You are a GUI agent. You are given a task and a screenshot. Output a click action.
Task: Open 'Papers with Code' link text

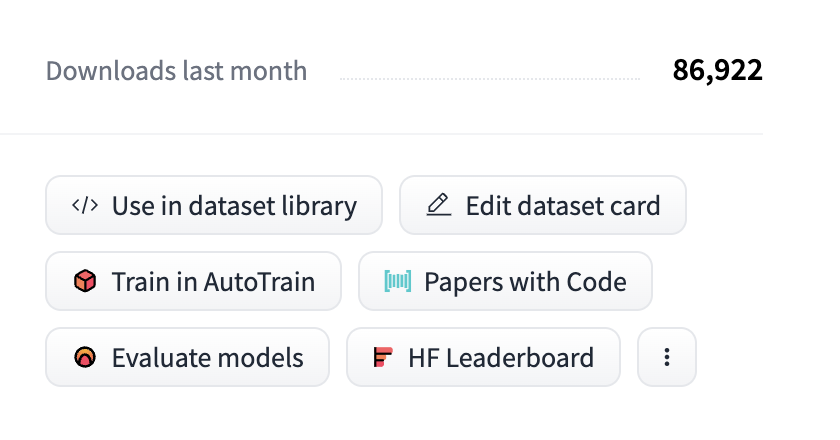pyautogui.click(x=525, y=282)
